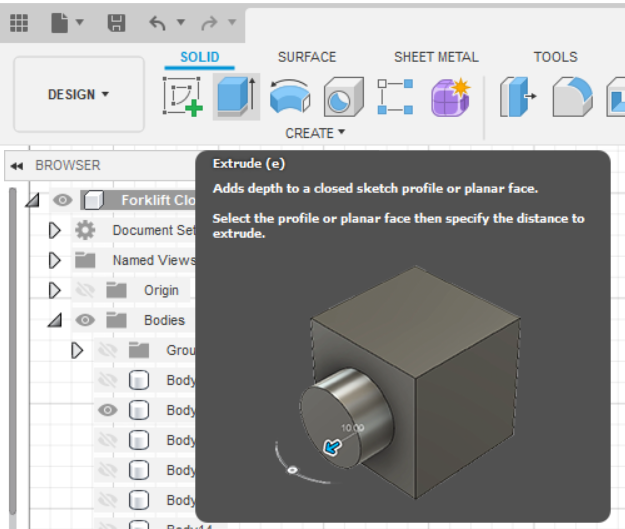This screenshot has height=529, width=625.
Task: Expand the Origin node
Action: (55, 290)
